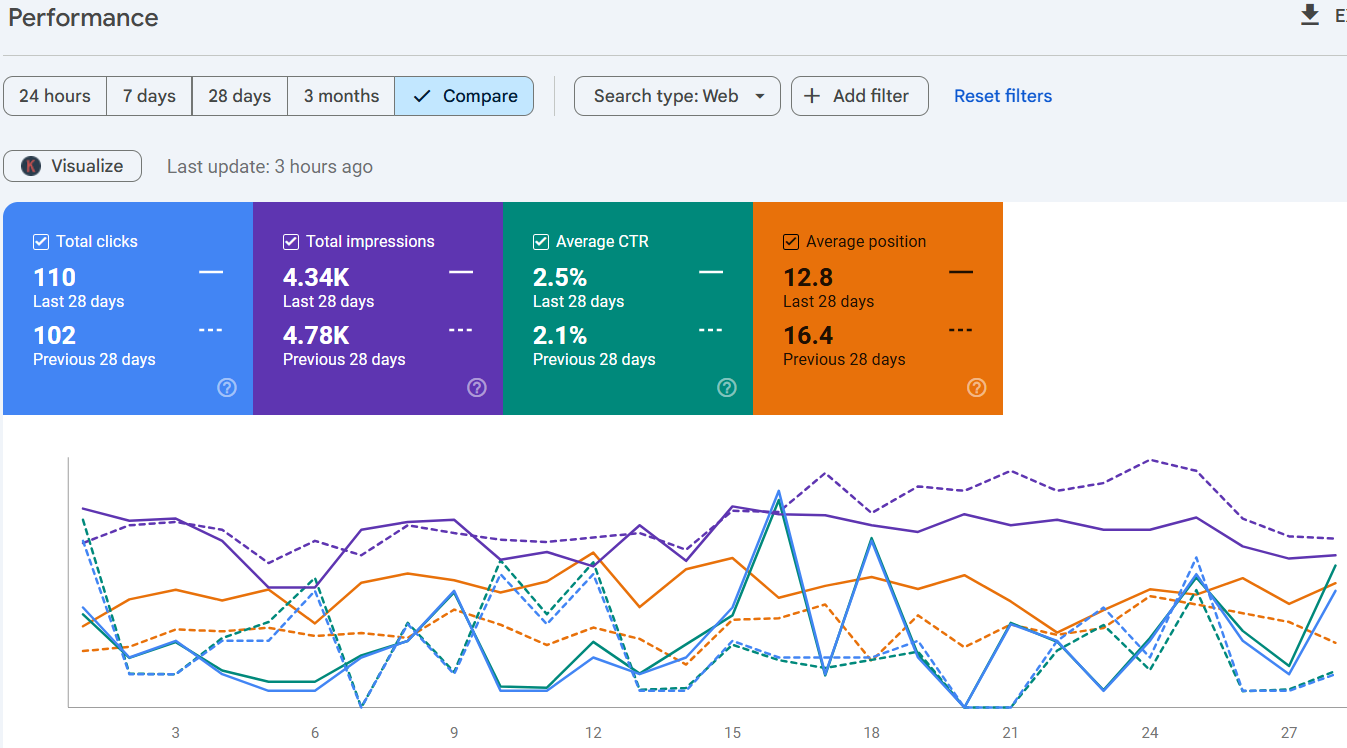The width and height of the screenshot is (1347, 748).
Task: Click the day 15 marker on chart axis
Action: (x=733, y=733)
